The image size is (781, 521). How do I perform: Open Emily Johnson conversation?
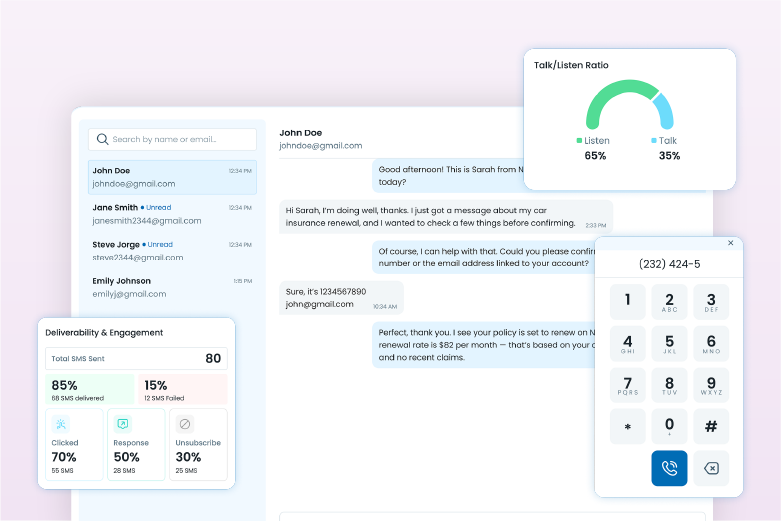click(x=172, y=287)
